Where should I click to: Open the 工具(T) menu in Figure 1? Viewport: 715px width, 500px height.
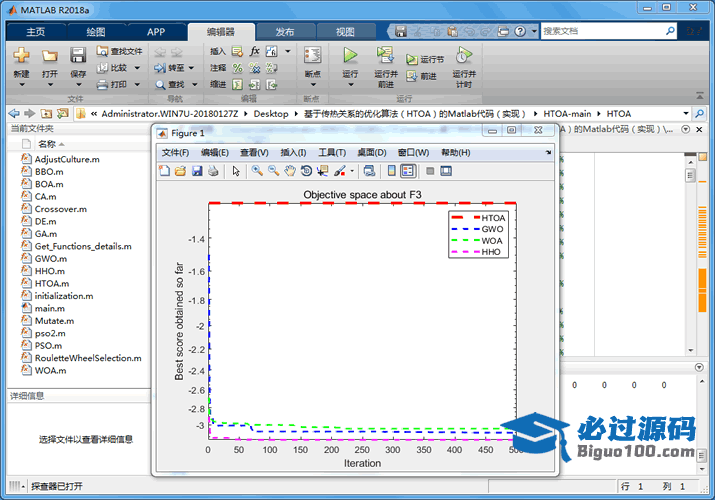(332, 152)
